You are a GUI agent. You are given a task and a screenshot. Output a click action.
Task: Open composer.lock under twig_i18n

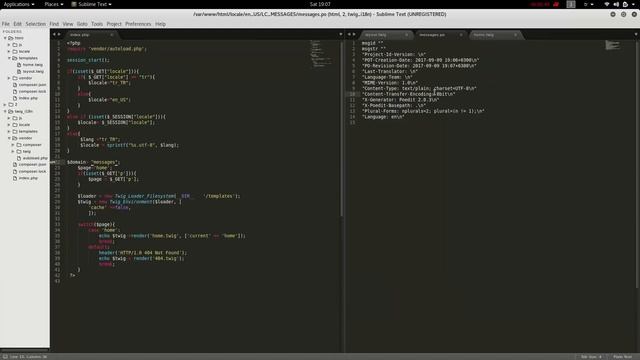click(32, 171)
